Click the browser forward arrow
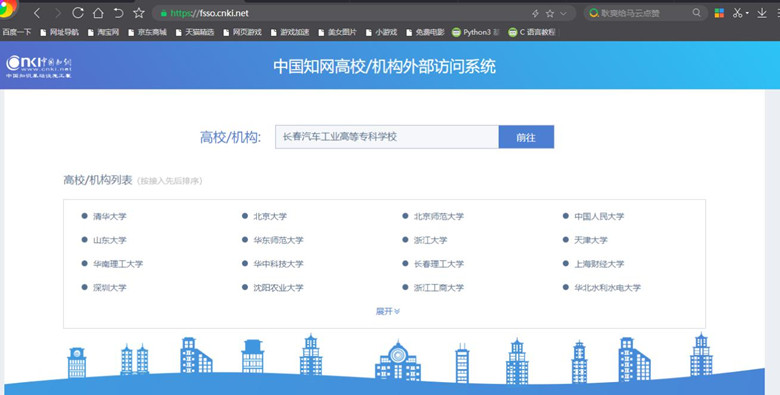The width and height of the screenshot is (780, 395). (58, 13)
